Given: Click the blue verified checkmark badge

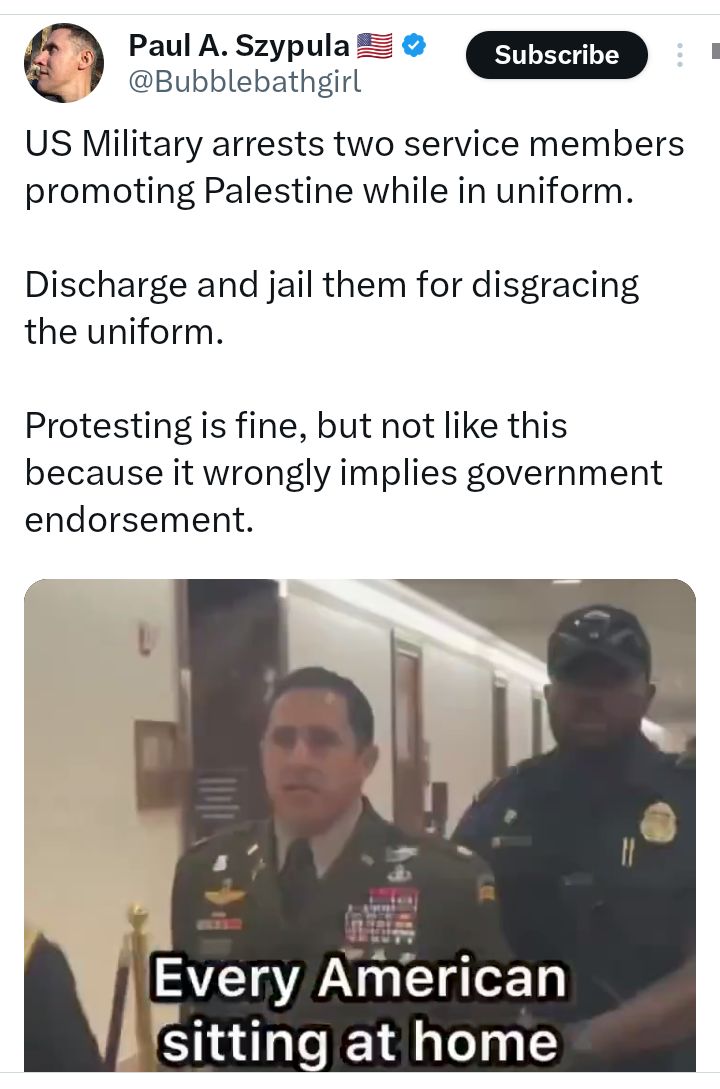Looking at the screenshot, I should point(415,46).
